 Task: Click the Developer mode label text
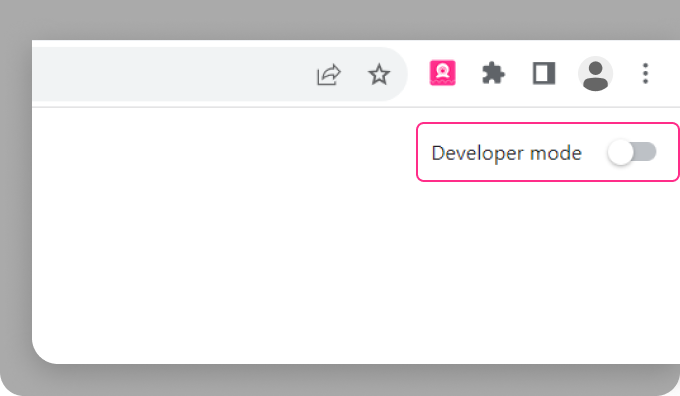[x=506, y=153]
